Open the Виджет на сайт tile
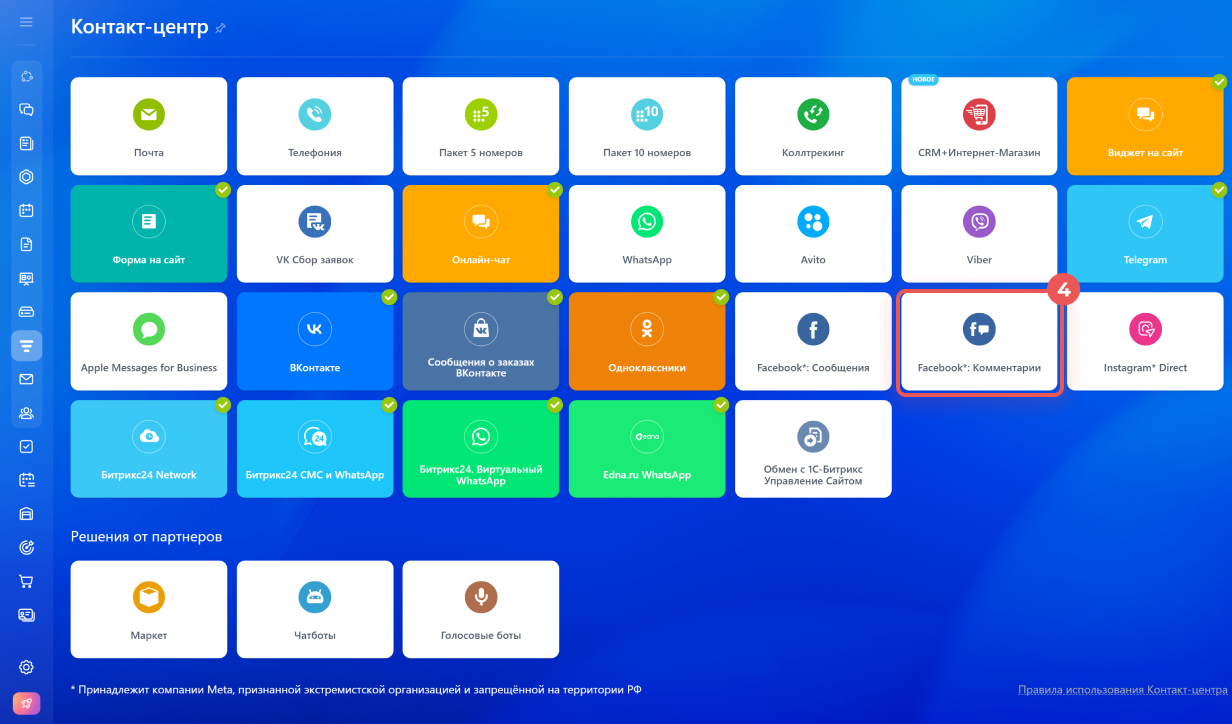1232x724 pixels. 1145,126
